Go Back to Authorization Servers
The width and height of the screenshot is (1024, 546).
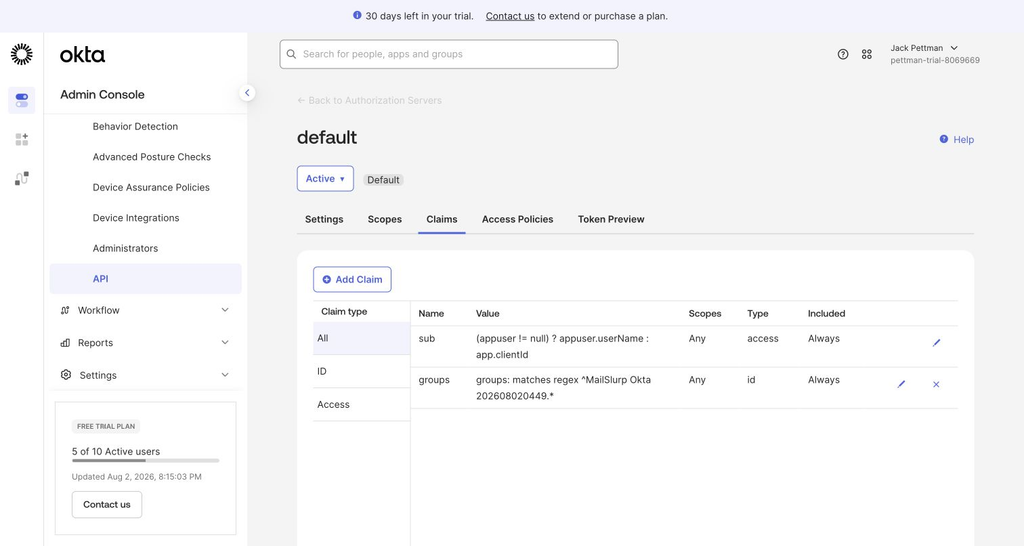tap(370, 101)
